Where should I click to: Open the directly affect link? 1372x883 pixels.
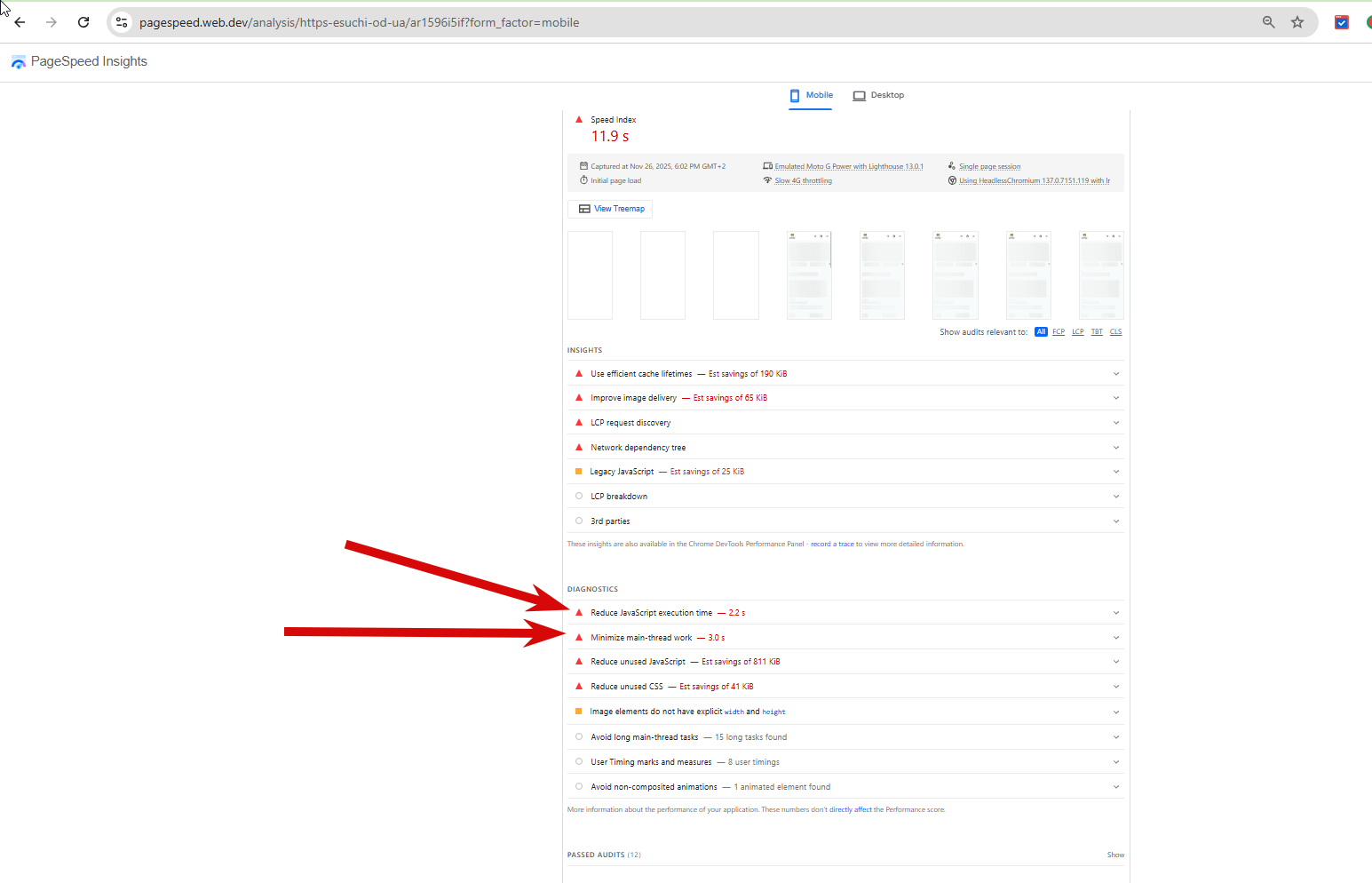(x=851, y=809)
